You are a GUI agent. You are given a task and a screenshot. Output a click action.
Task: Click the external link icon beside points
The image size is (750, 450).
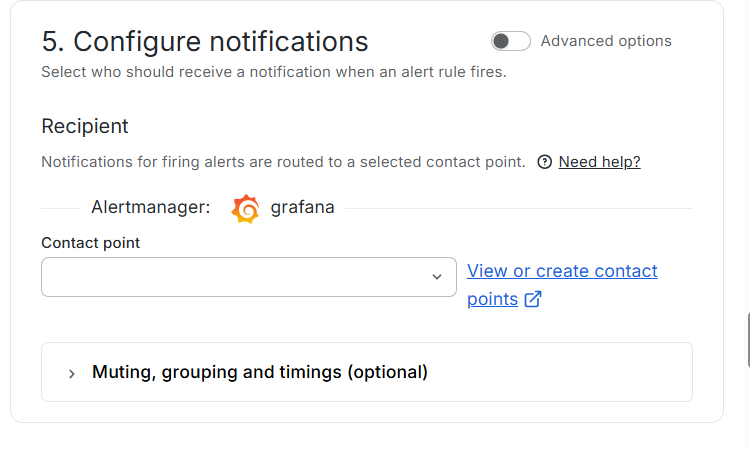[x=533, y=299]
